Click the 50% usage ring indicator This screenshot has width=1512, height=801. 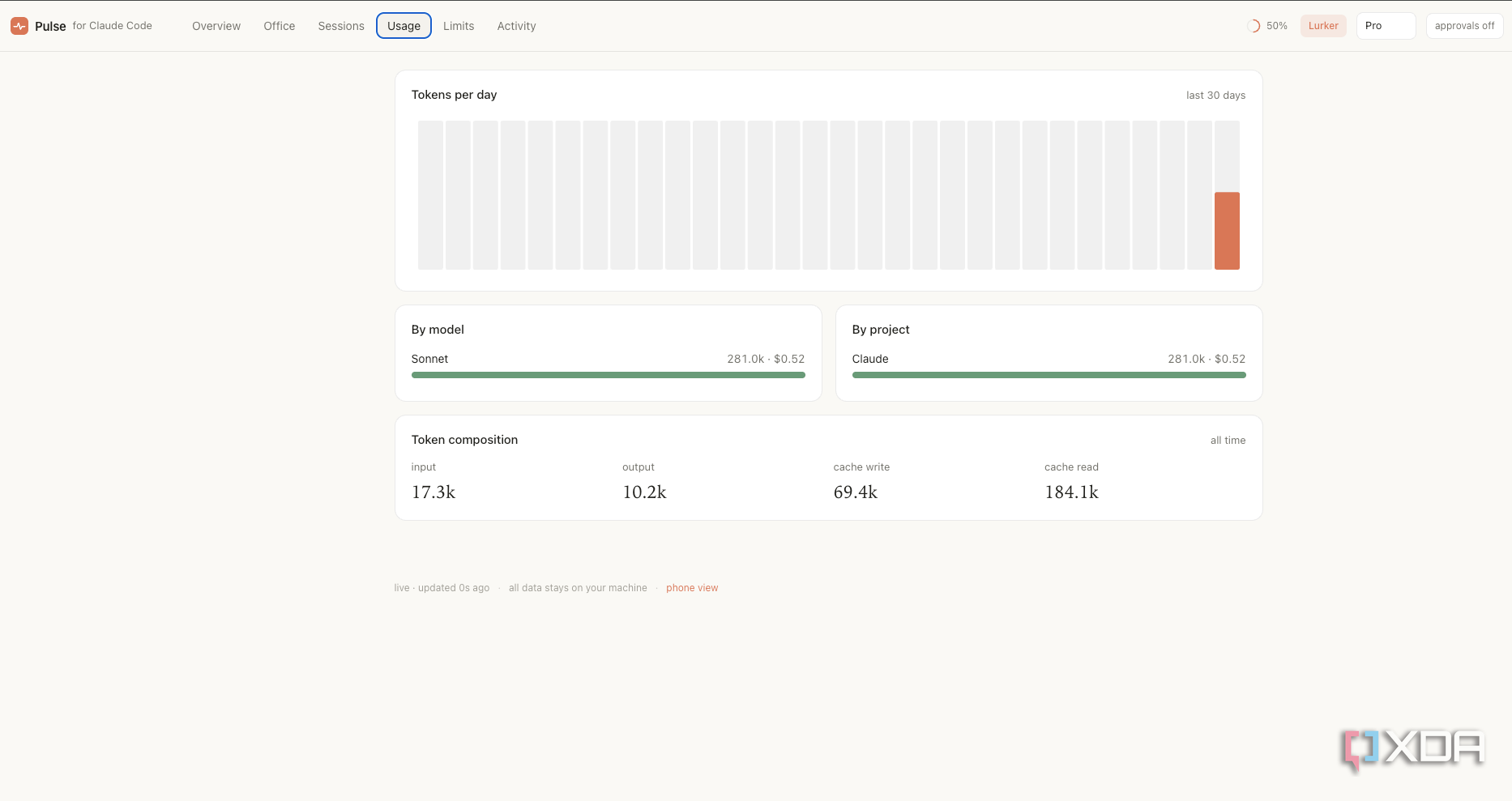click(x=1254, y=26)
